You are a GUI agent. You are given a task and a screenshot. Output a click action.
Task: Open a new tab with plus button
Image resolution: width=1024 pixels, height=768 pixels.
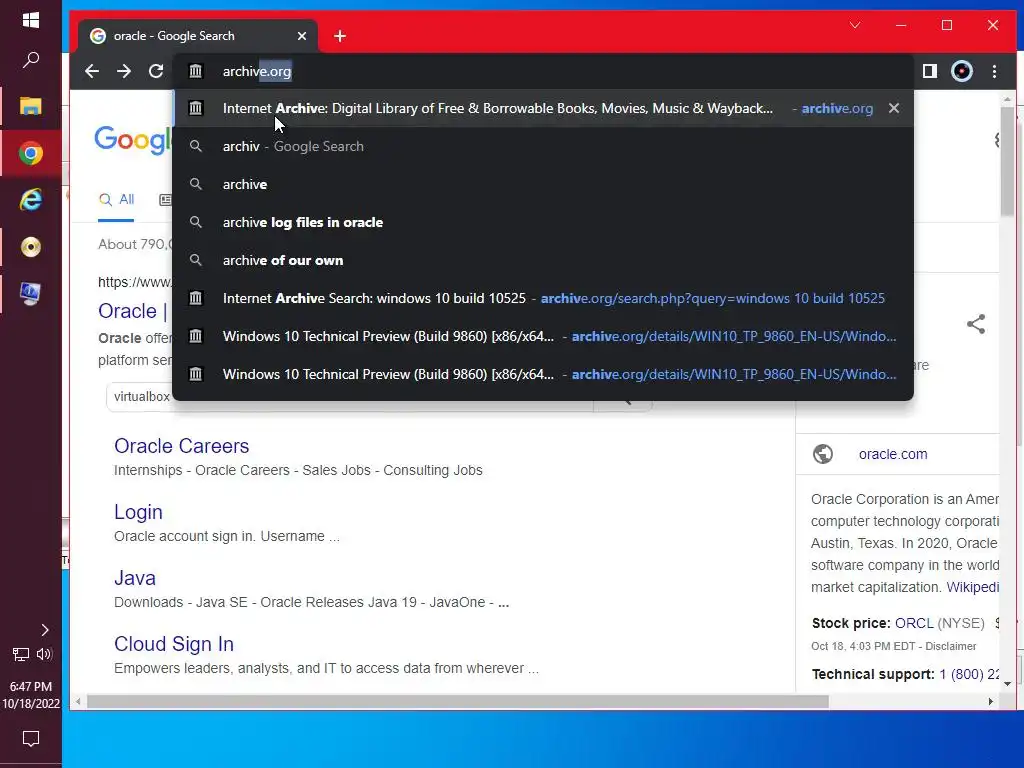point(340,36)
